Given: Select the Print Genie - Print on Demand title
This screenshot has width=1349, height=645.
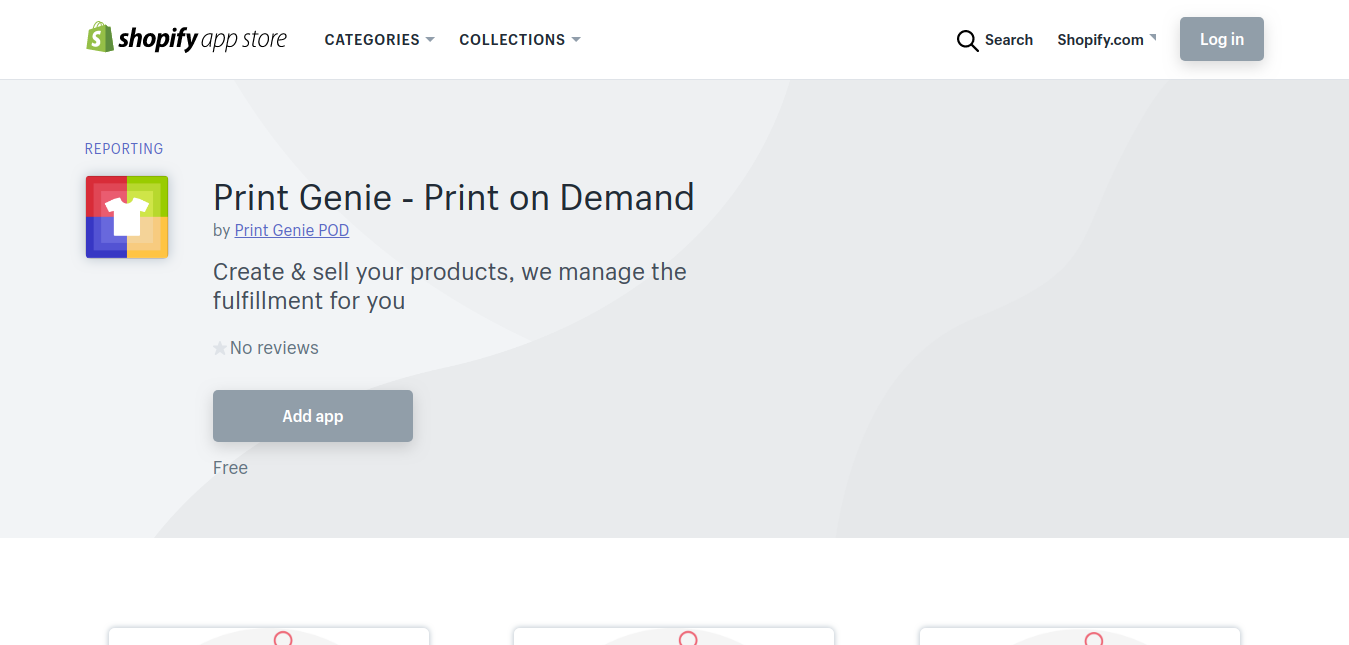Looking at the screenshot, I should tap(454, 197).
